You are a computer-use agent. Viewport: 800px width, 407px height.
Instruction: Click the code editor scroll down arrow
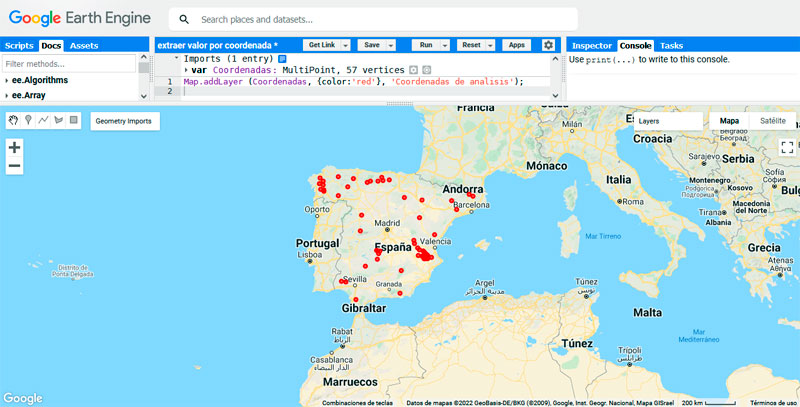tap(556, 95)
